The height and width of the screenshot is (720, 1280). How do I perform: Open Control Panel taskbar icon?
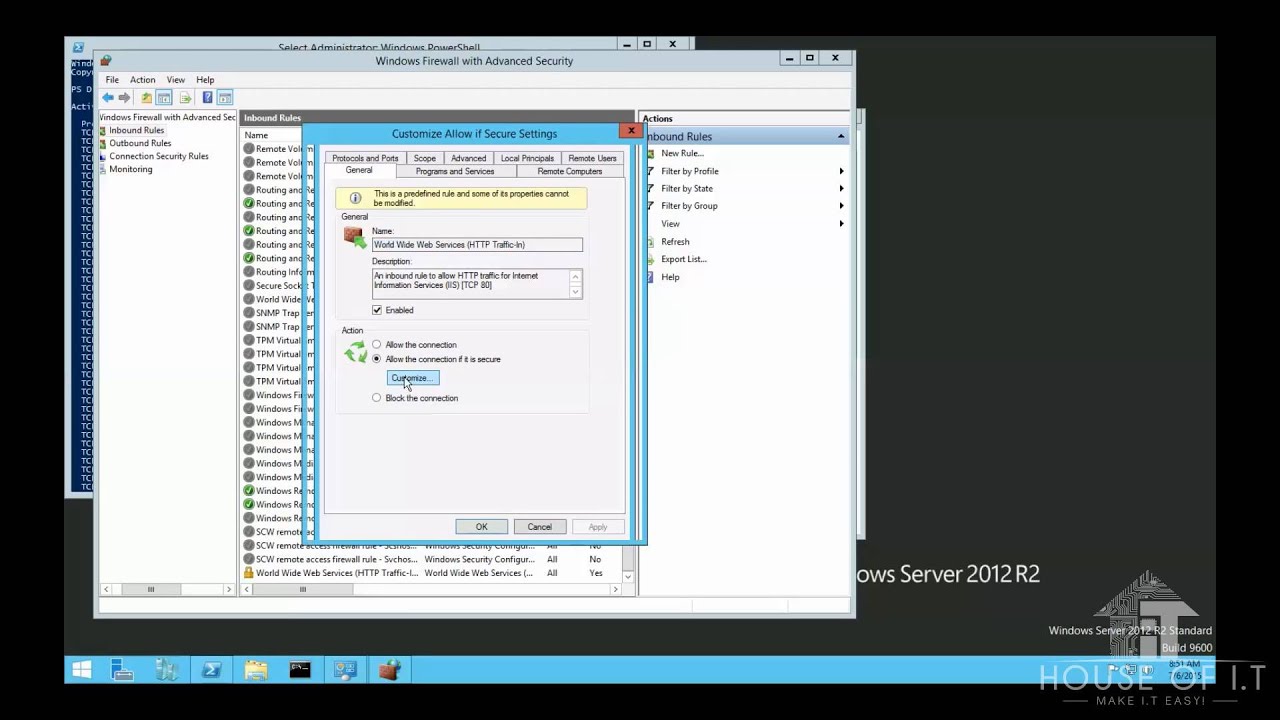345,670
